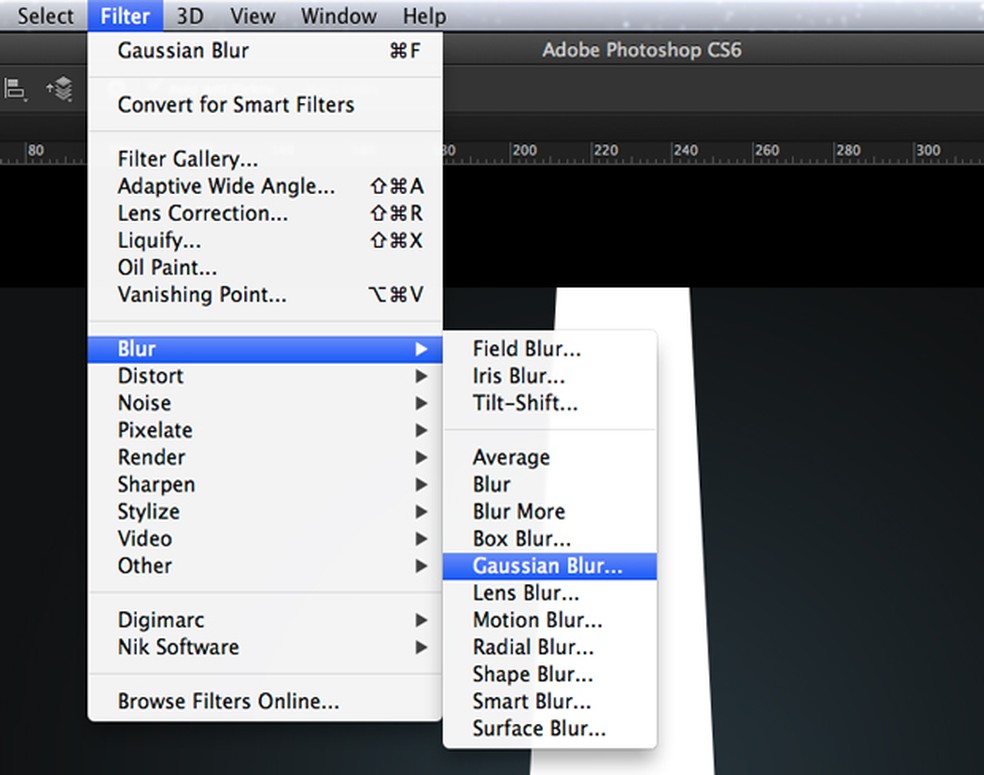Choose Field Blur from submenu
984x775 pixels.
550,349
